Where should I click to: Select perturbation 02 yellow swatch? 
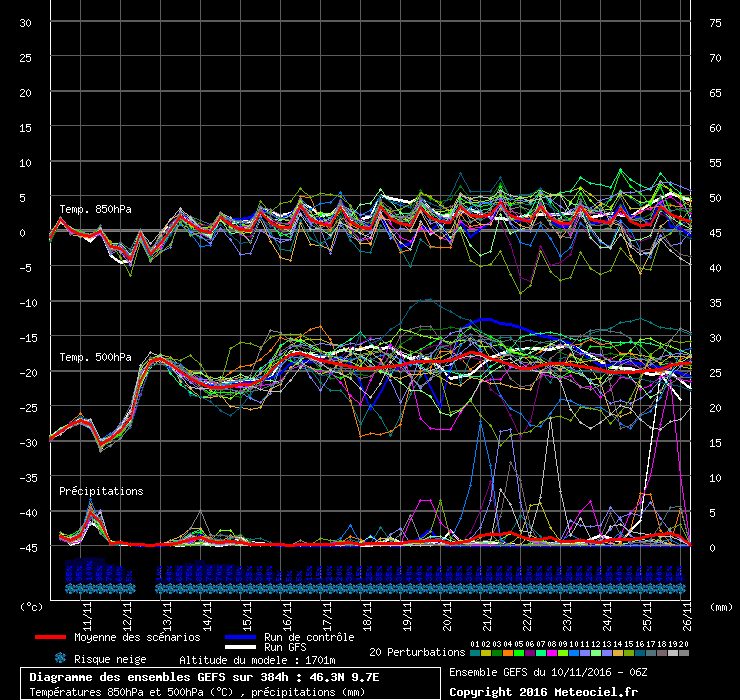point(486,653)
